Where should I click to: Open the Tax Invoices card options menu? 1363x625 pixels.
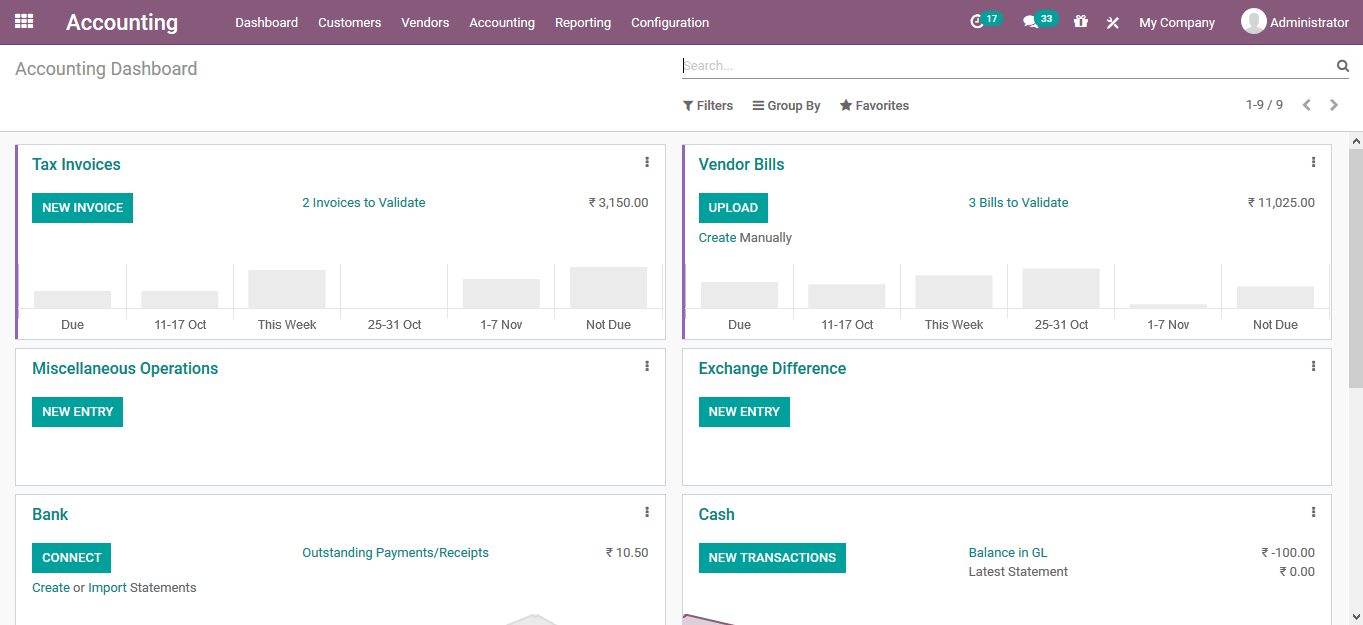coord(647,161)
